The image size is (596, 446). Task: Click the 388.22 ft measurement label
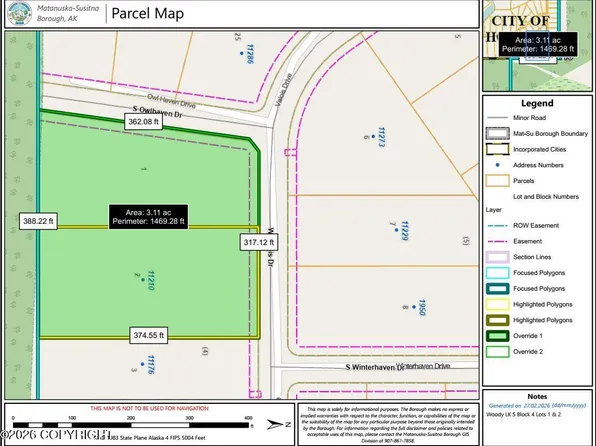(38, 221)
